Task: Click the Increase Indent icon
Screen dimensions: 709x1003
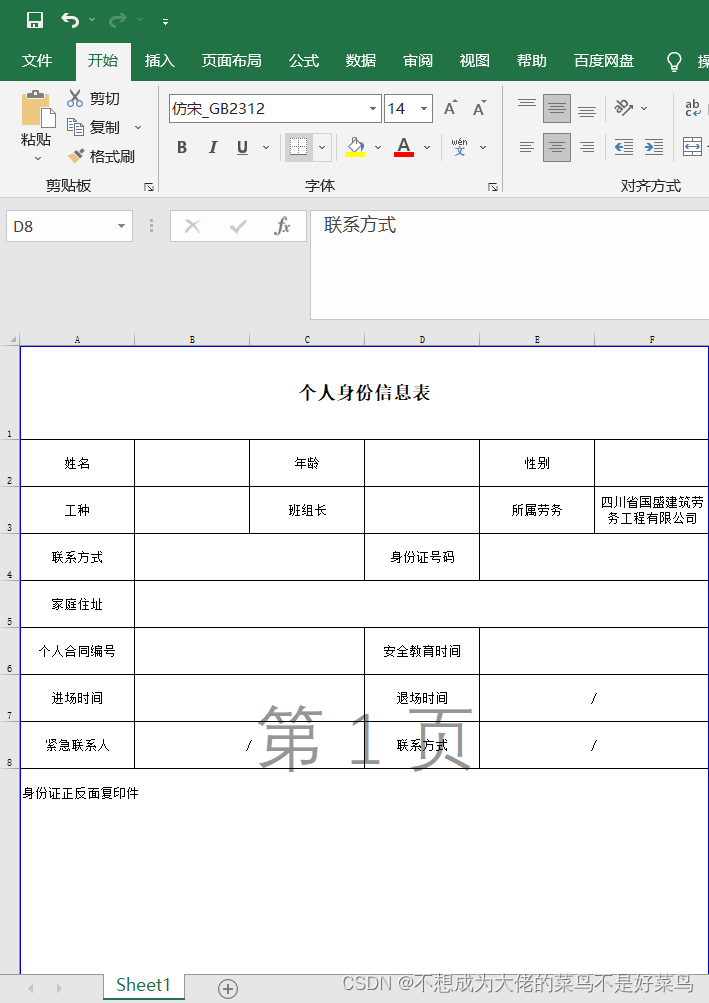Action: pos(653,148)
